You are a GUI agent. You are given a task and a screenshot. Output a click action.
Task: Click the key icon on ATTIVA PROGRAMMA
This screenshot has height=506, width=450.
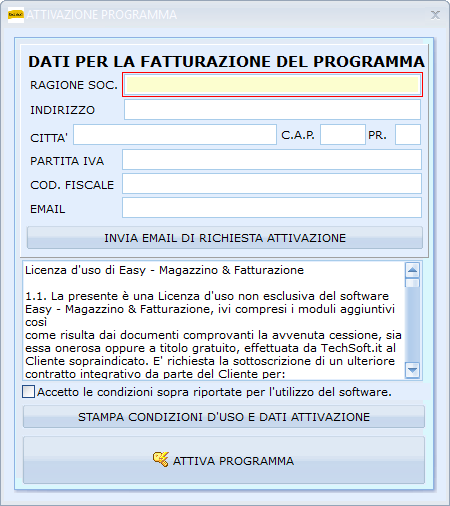pyautogui.click(x=161, y=460)
